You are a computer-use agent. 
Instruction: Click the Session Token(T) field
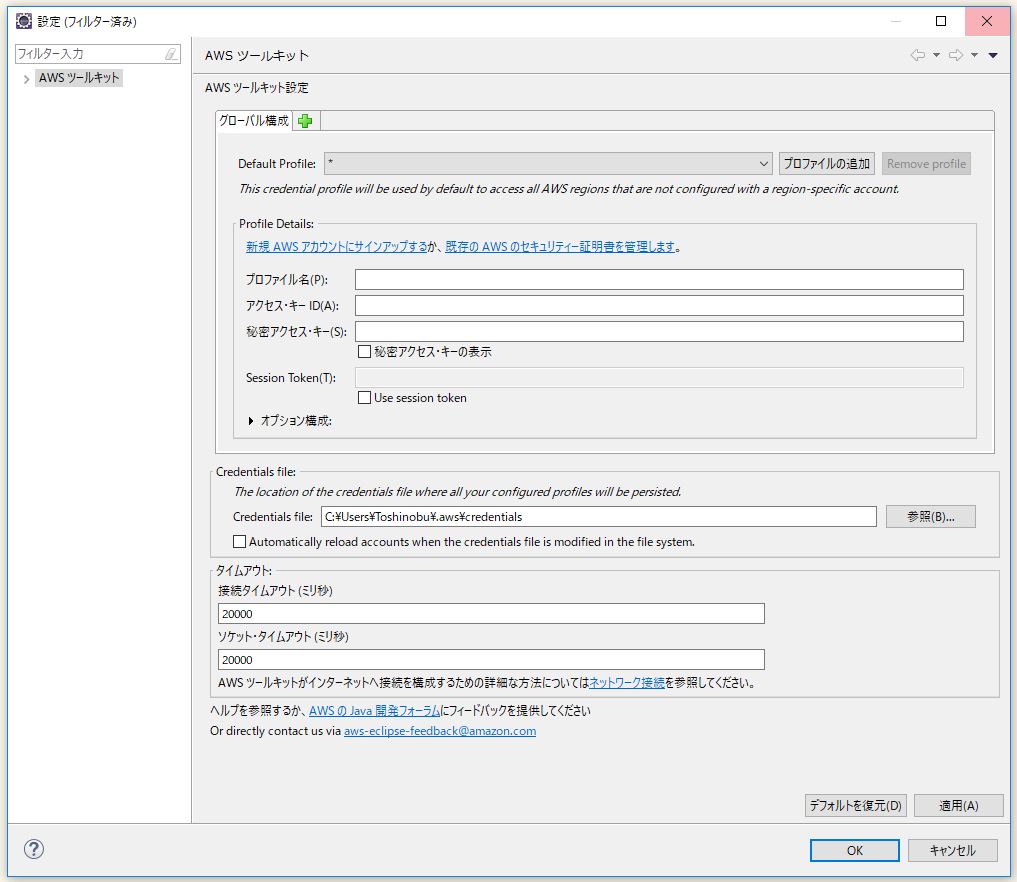click(x=659, y=377)
